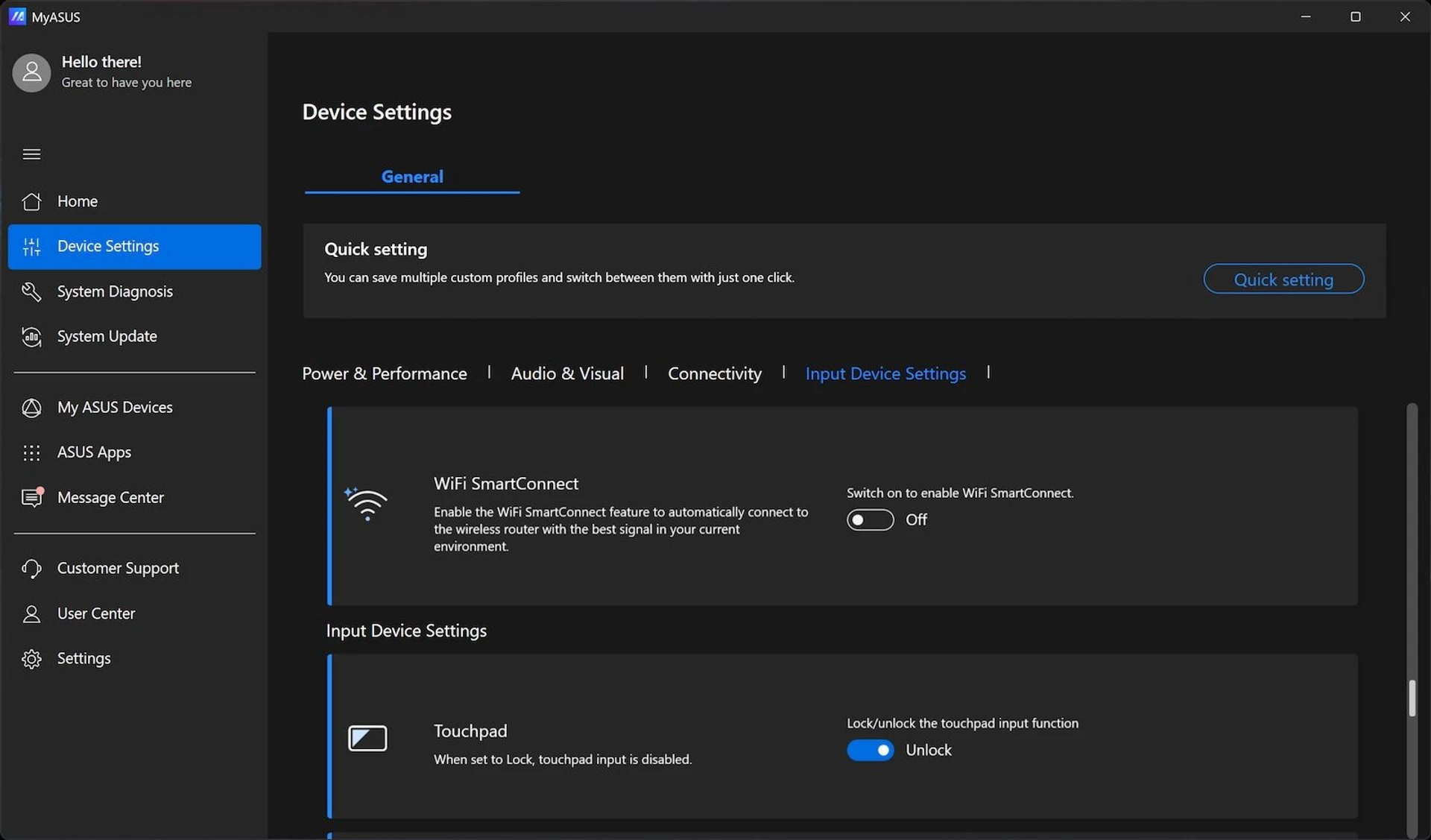
Task: Open Message Center page
Action: (x=134, y=497)
